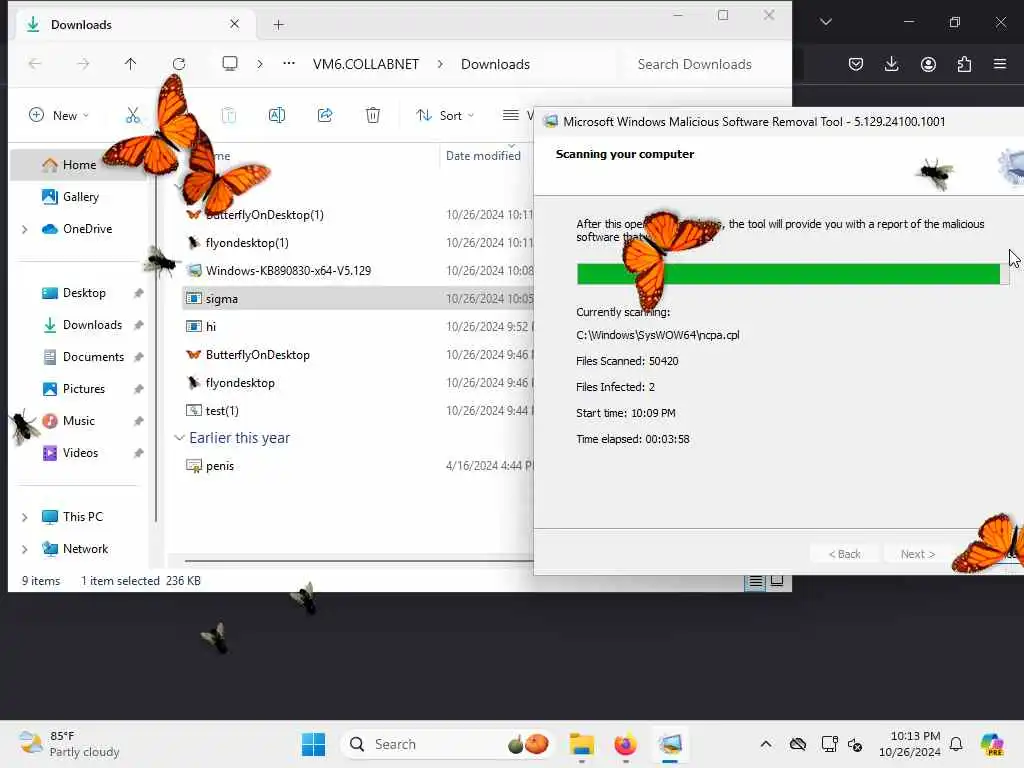The image size is (1024, 768).
Task: Click the Cut scissors icon in Explorer toolbar
Action: coord(133,116)
